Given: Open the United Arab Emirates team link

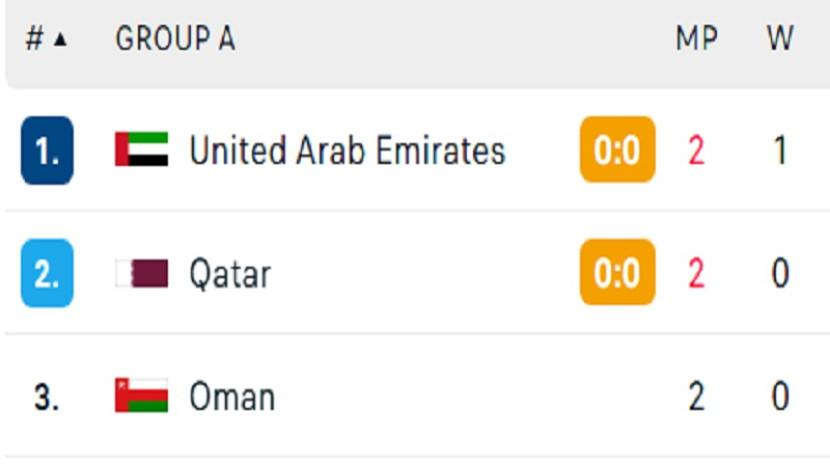Looking at the screenshot, I should click(347, 151).
